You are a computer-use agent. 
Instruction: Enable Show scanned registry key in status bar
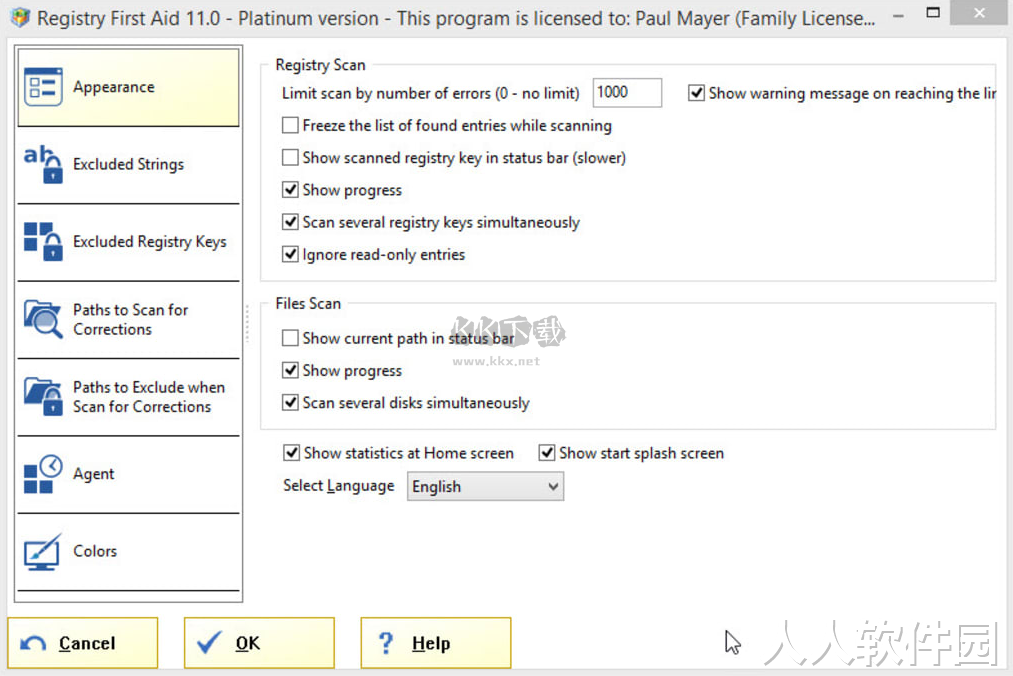[290, 157]
